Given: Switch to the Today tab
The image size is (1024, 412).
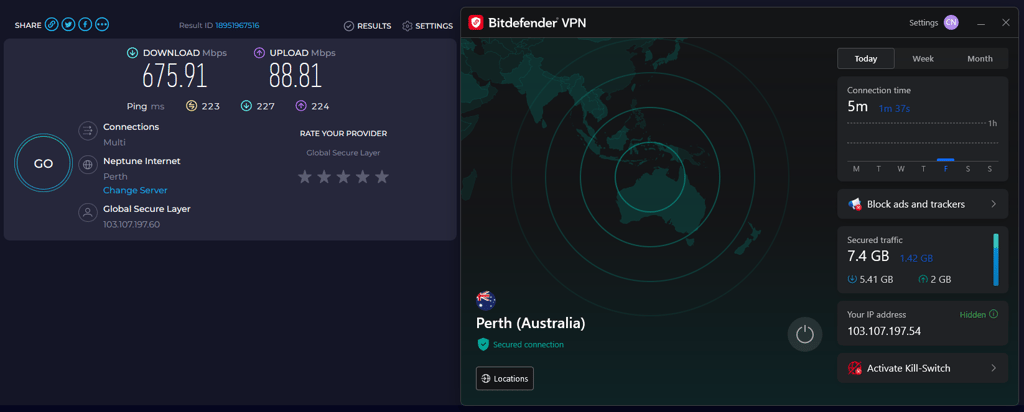Looking at the screenshot, I should point(866,59).
